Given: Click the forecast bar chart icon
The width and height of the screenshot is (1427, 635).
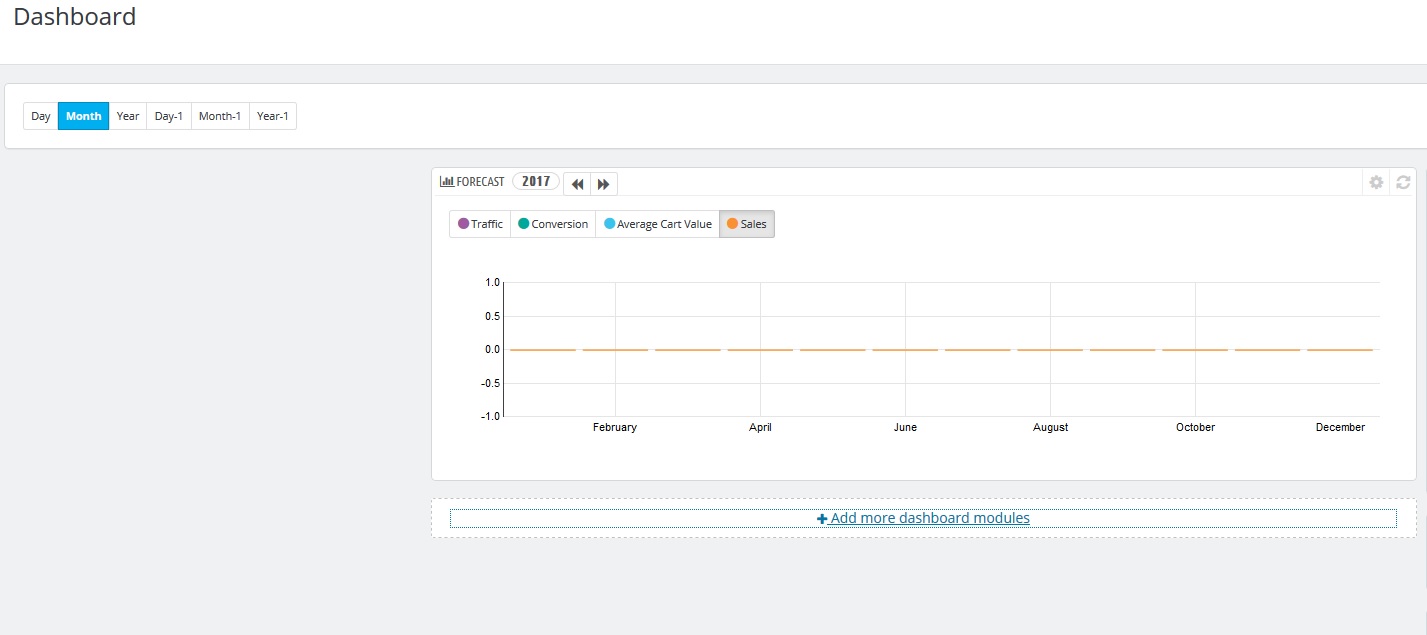Looking at the screenshot, I should [x=447, y=182].
